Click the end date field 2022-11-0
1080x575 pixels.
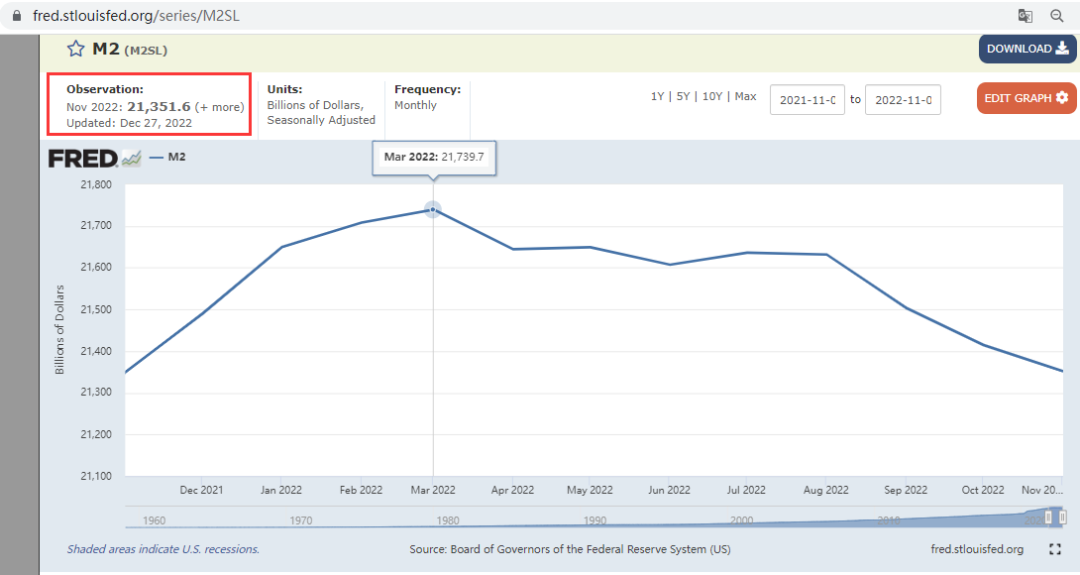pos(903,100)
